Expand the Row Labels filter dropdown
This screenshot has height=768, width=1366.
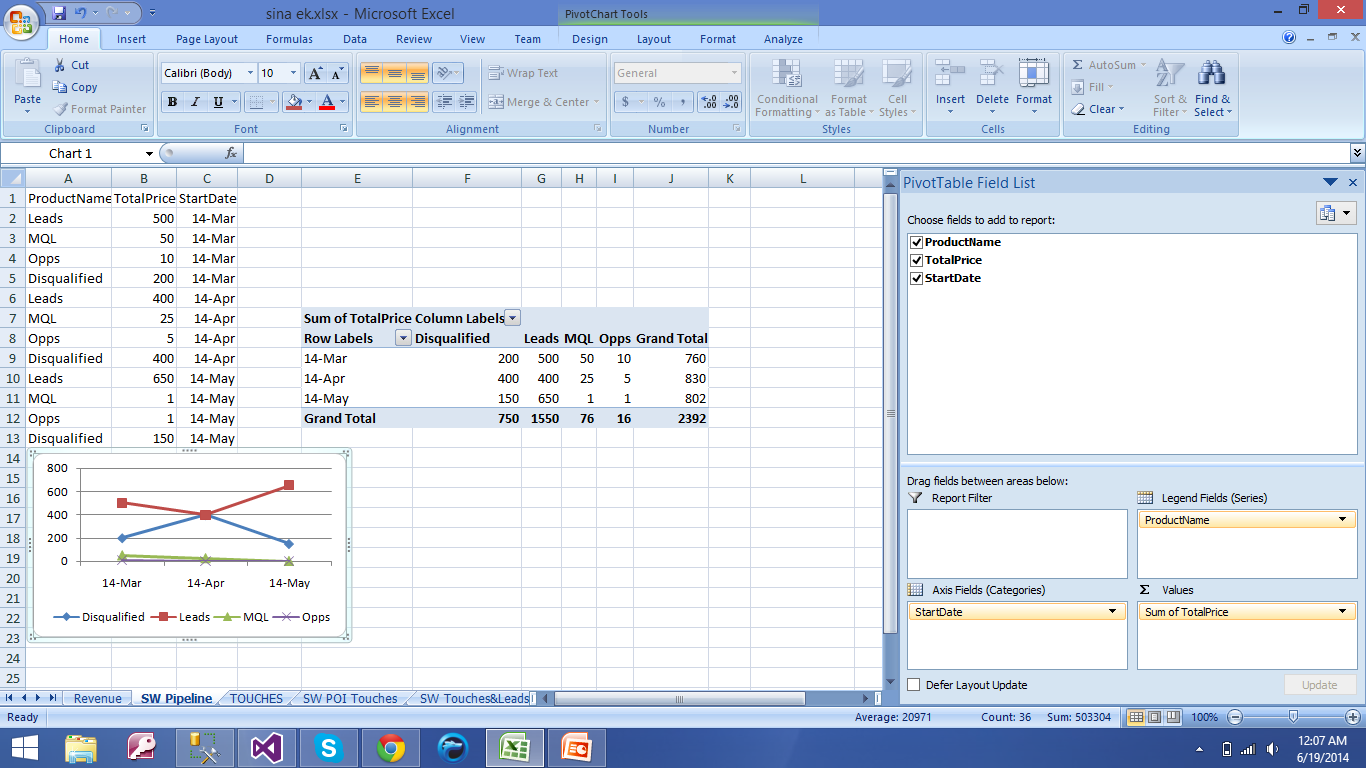(403, 338)
